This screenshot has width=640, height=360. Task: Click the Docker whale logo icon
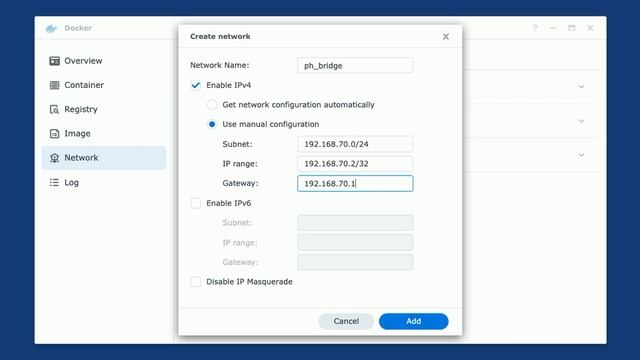tap(51, 28)
